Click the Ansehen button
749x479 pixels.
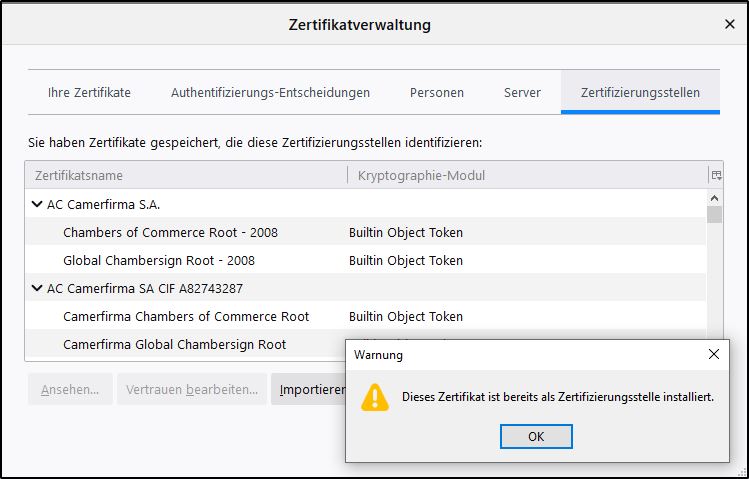pos(70,389)
